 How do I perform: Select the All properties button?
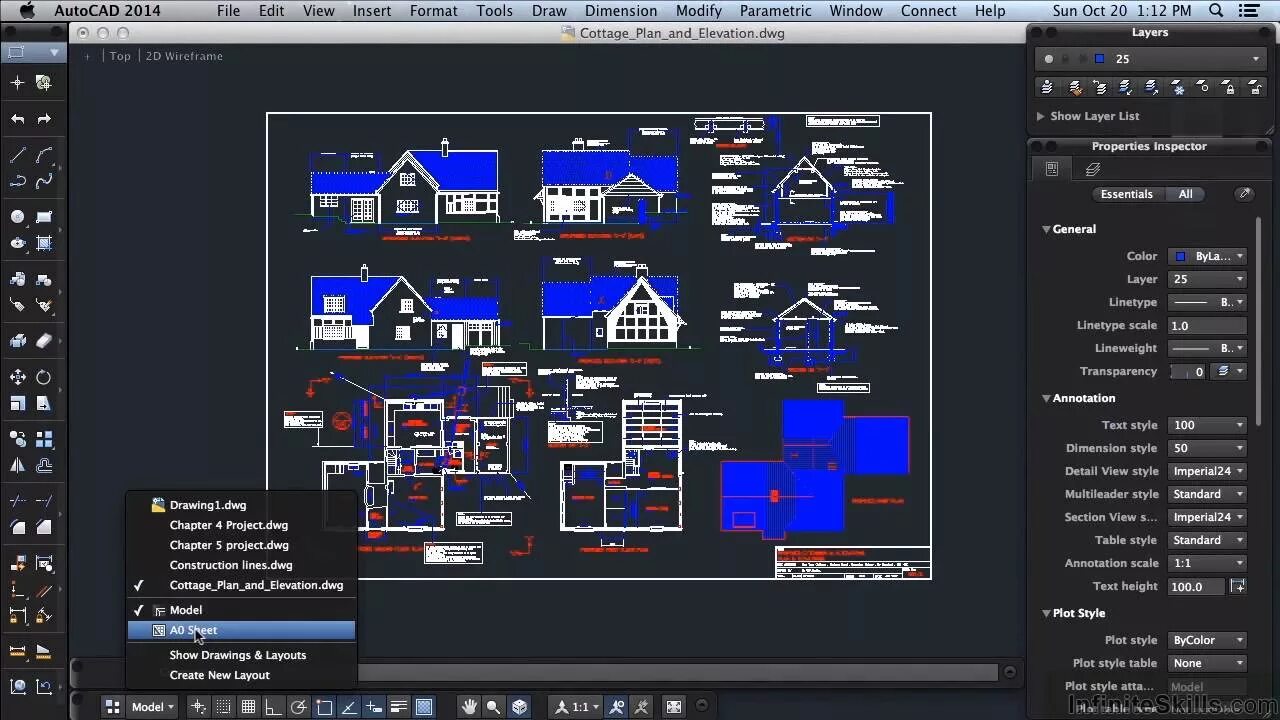[1185, 194]
